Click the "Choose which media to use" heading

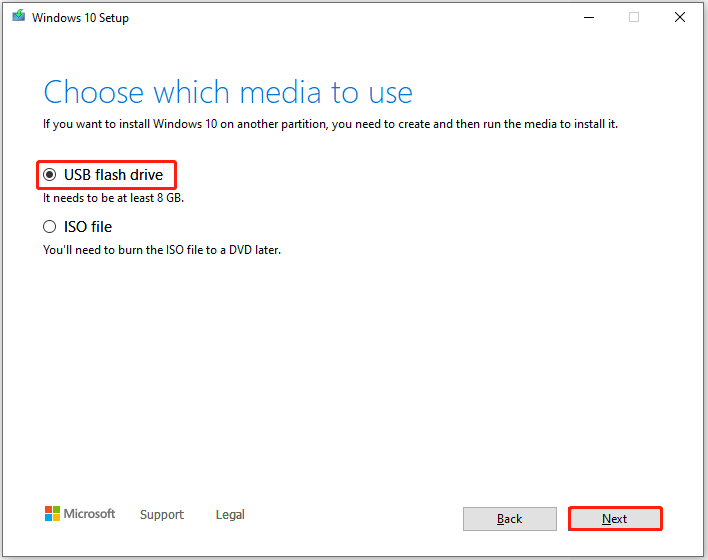pos(228,93)
